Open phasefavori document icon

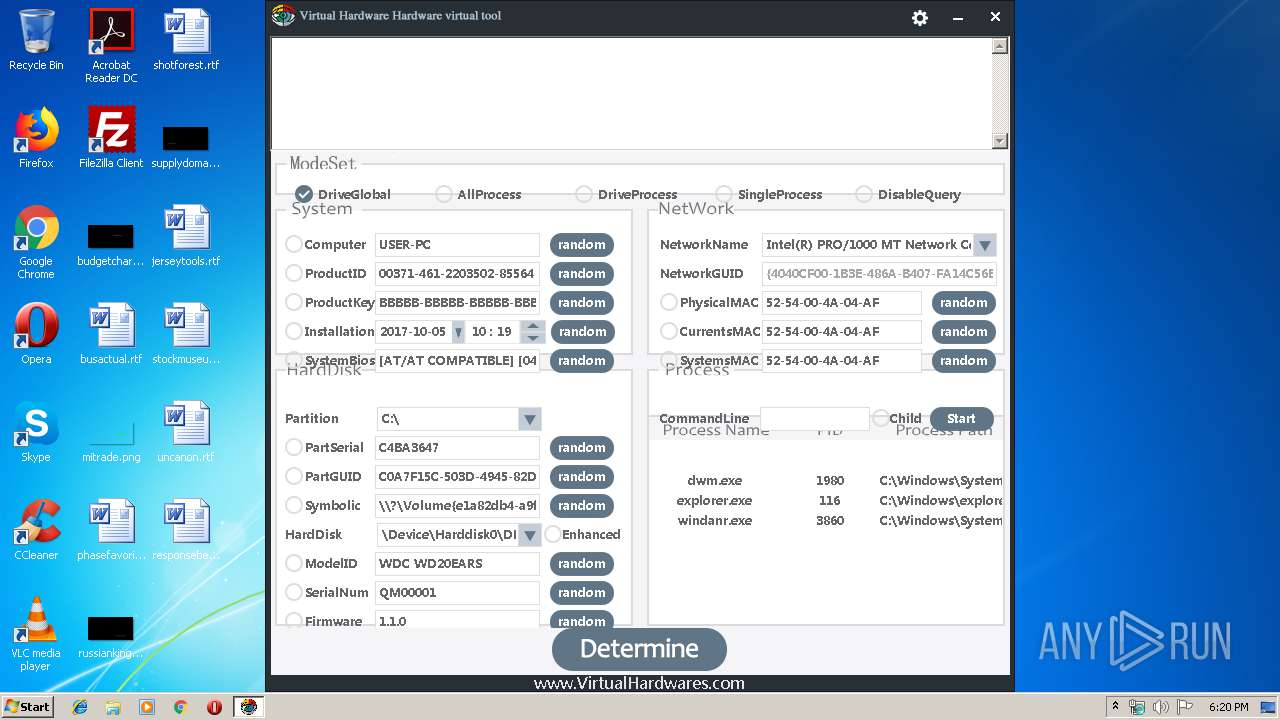pos(111,531)
